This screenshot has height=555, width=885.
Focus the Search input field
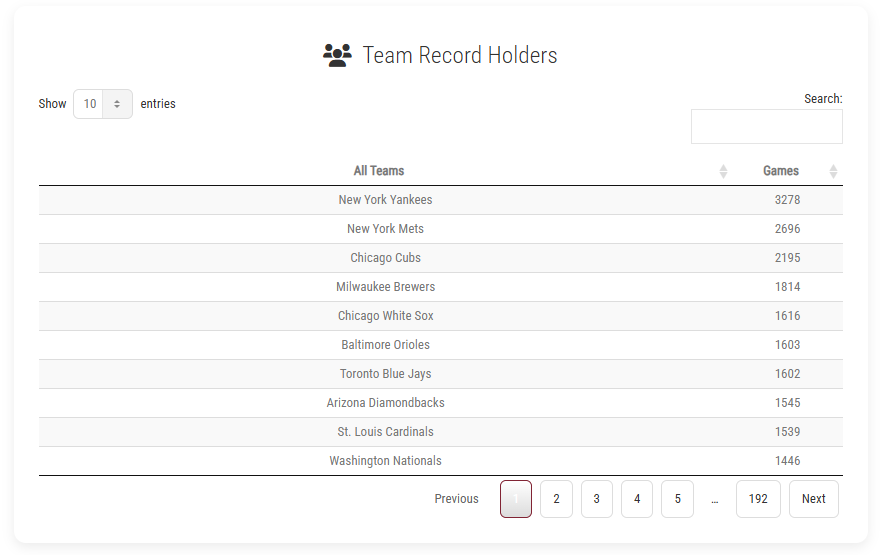click(x=766, y=126)
